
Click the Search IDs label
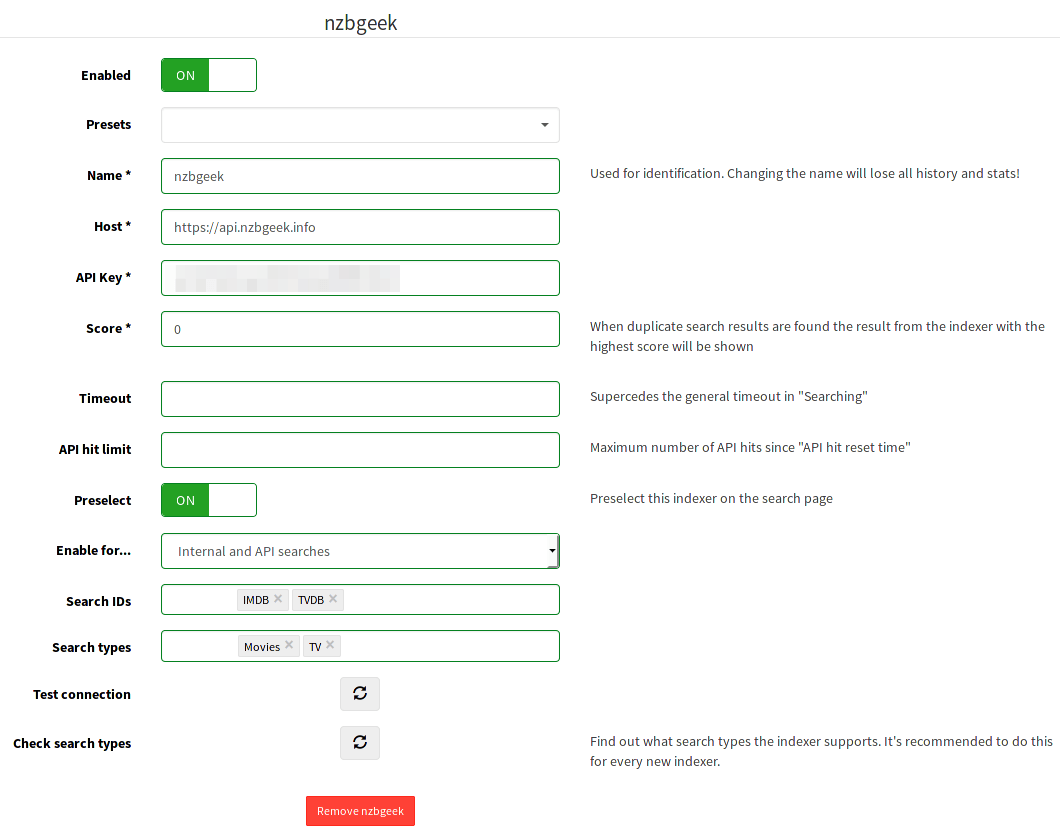point(99,601)
